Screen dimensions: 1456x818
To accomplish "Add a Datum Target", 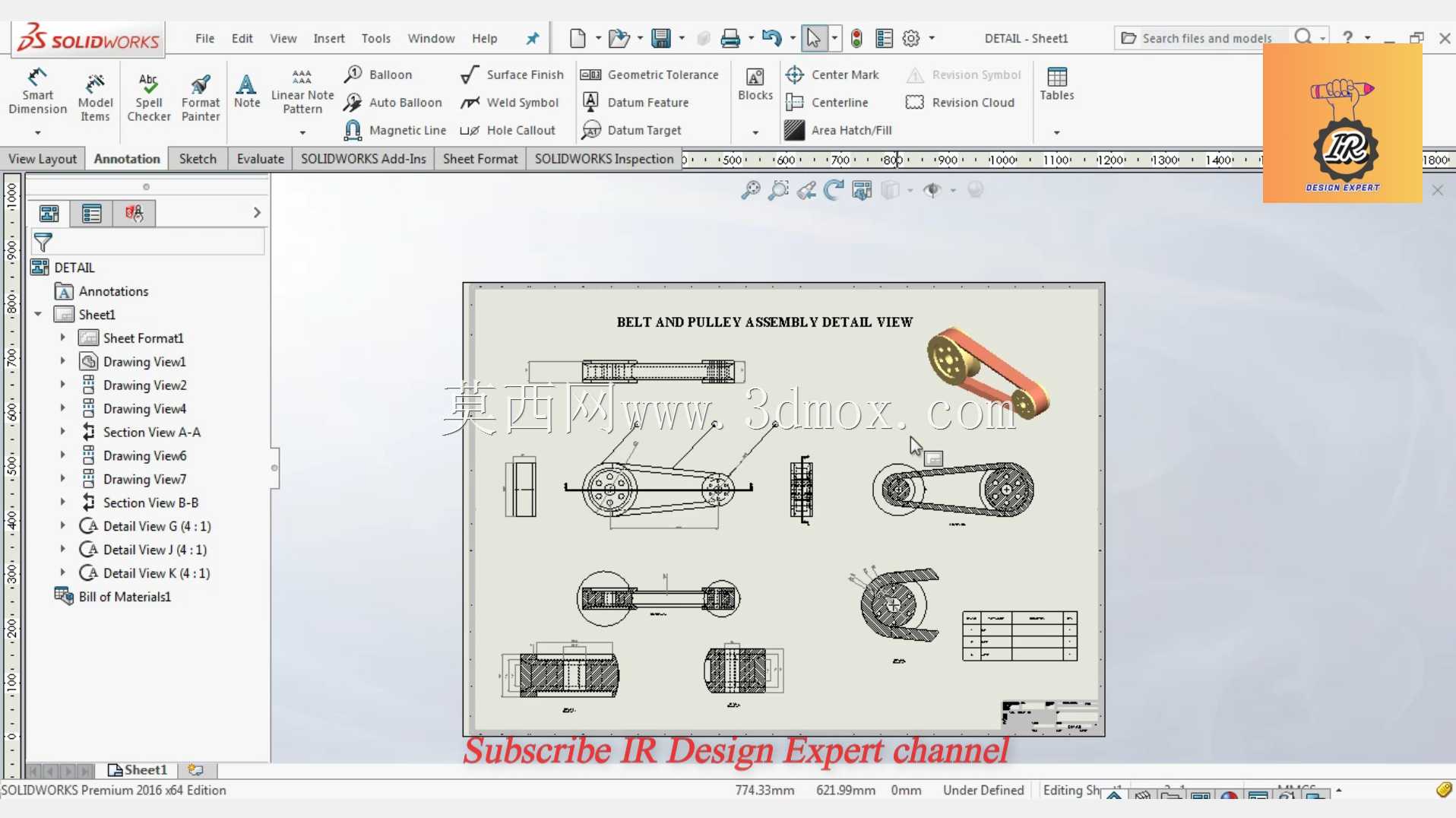I will 631,130.
